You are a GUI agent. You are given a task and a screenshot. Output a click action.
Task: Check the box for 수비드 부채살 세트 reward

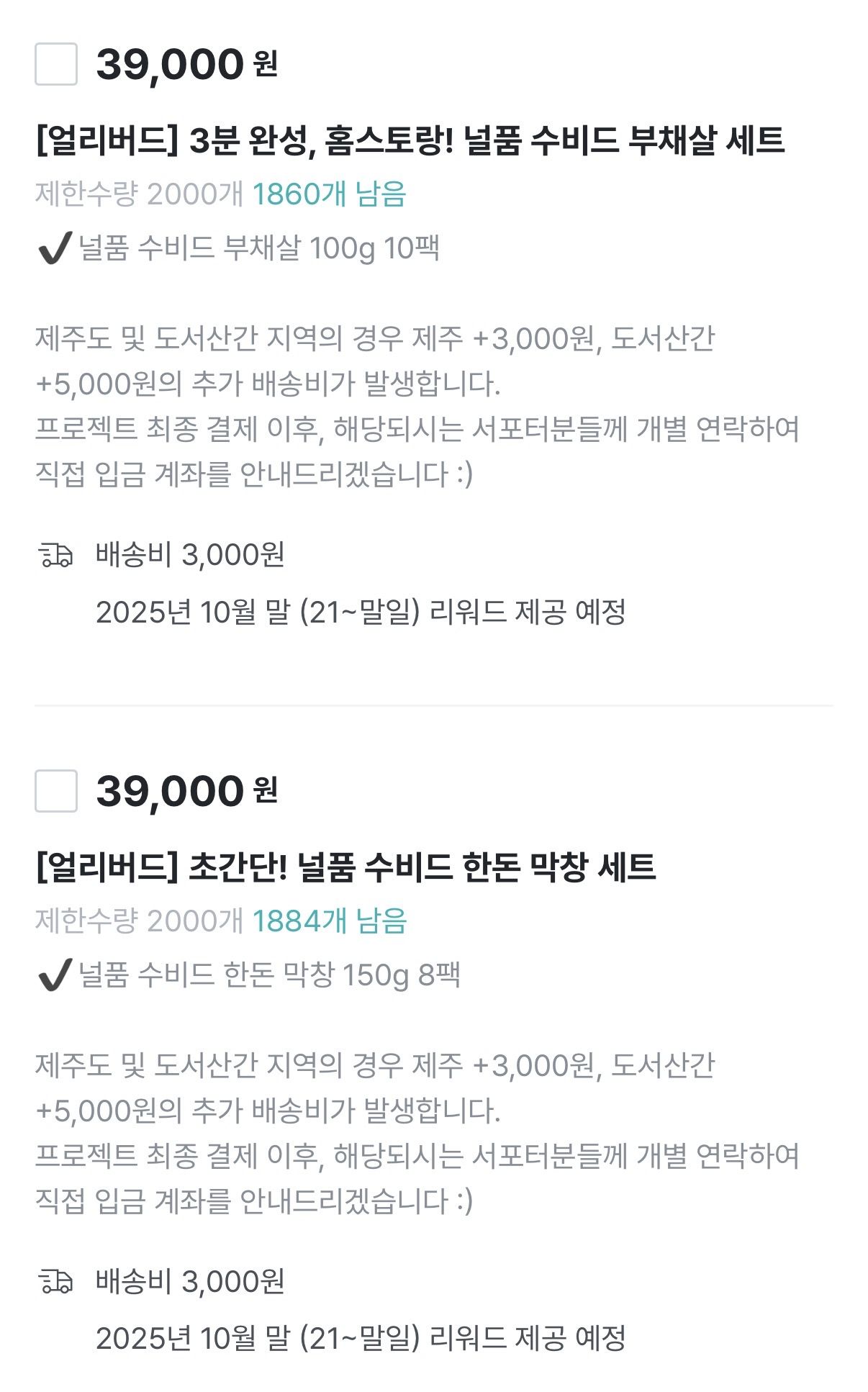point(56,64)
